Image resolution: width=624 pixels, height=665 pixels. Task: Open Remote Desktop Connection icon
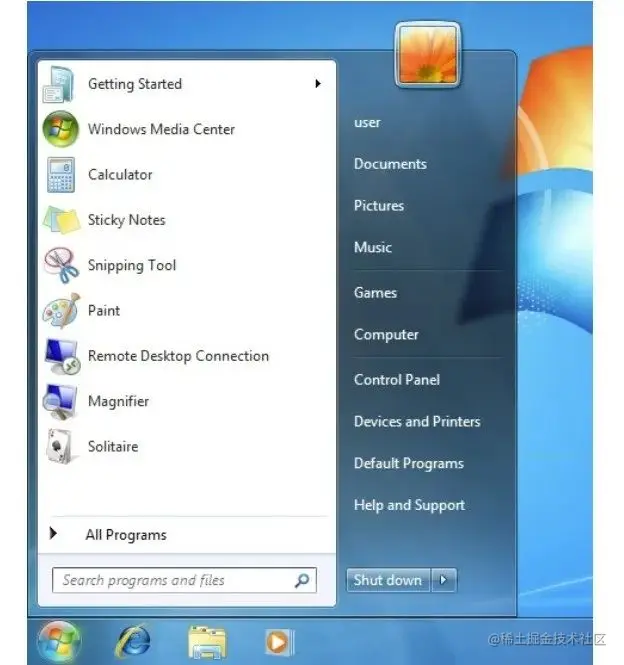(x=62, y=356)
